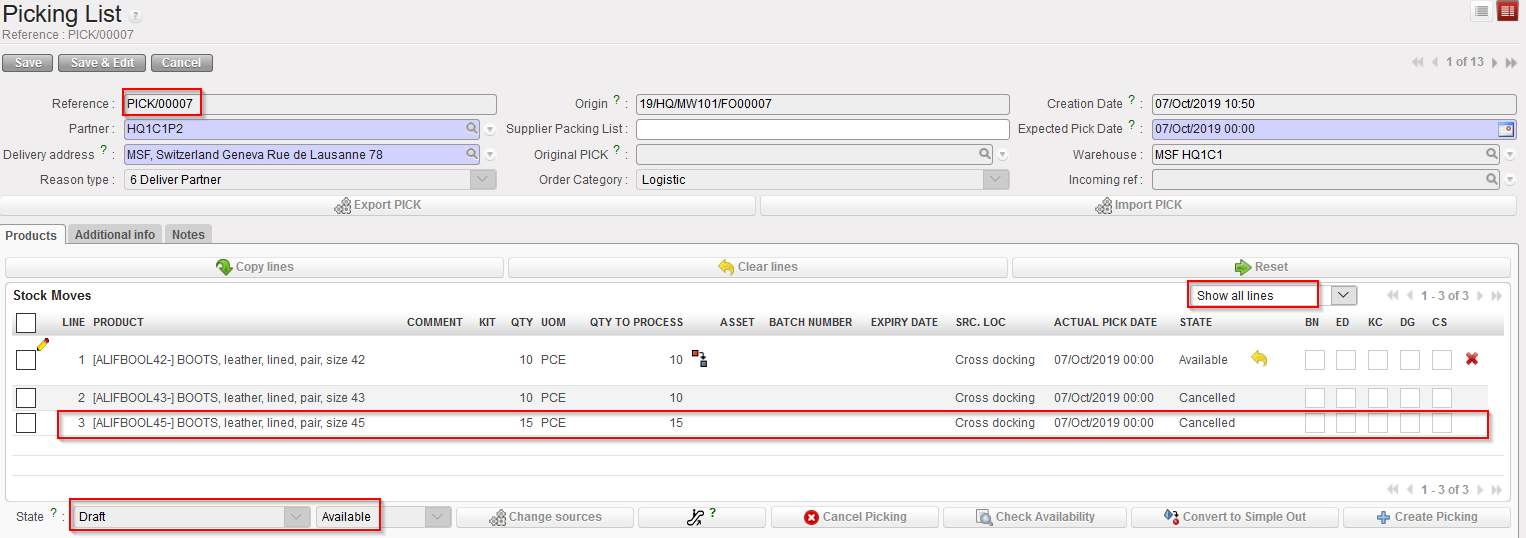The image size is (1526, 538).
Task: Toggle KC checkbox on line 2
Action: coord(1378,397)
